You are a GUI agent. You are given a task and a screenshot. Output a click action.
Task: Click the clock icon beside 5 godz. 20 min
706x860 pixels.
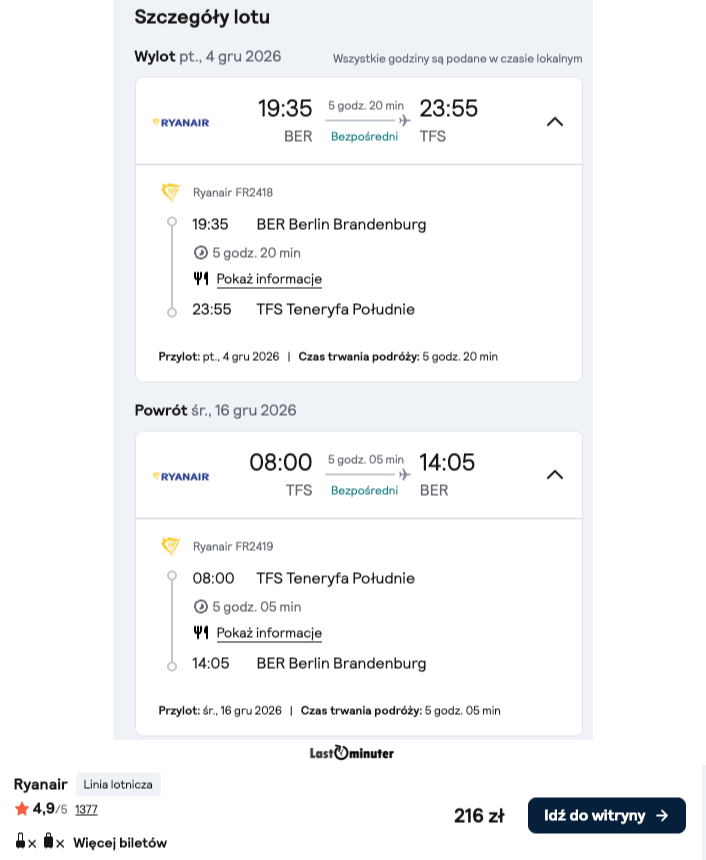(201, 253)
